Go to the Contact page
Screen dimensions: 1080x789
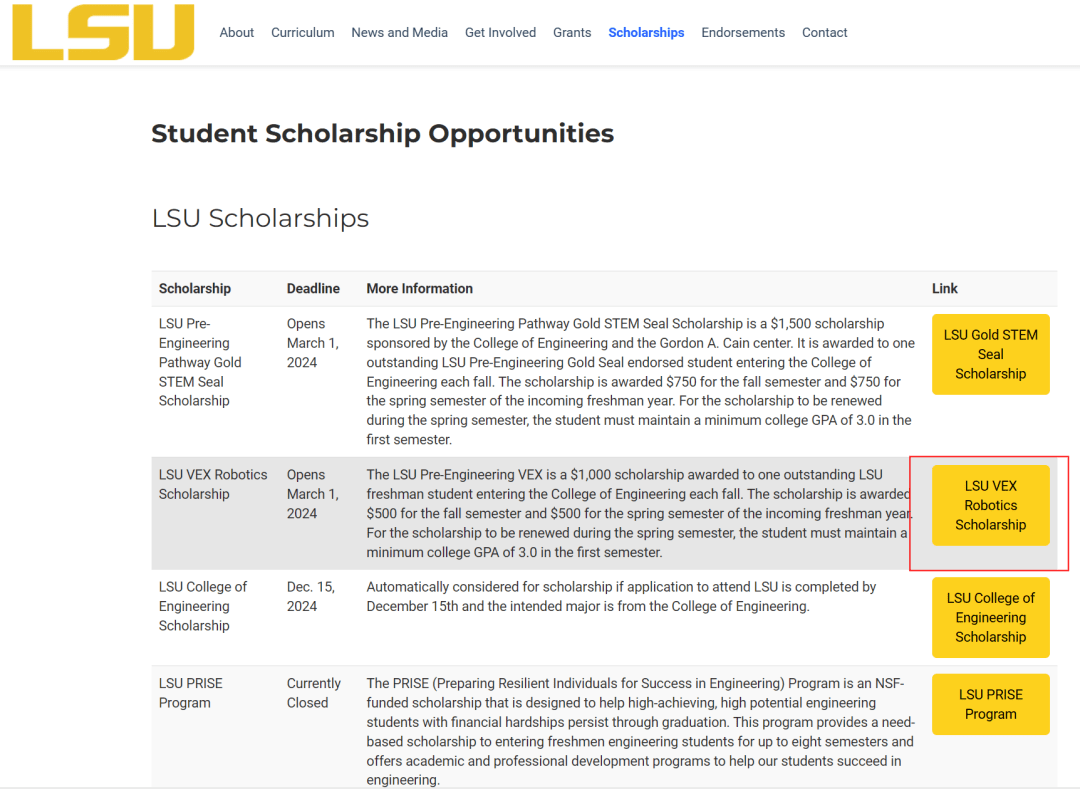tap(824, 33)
